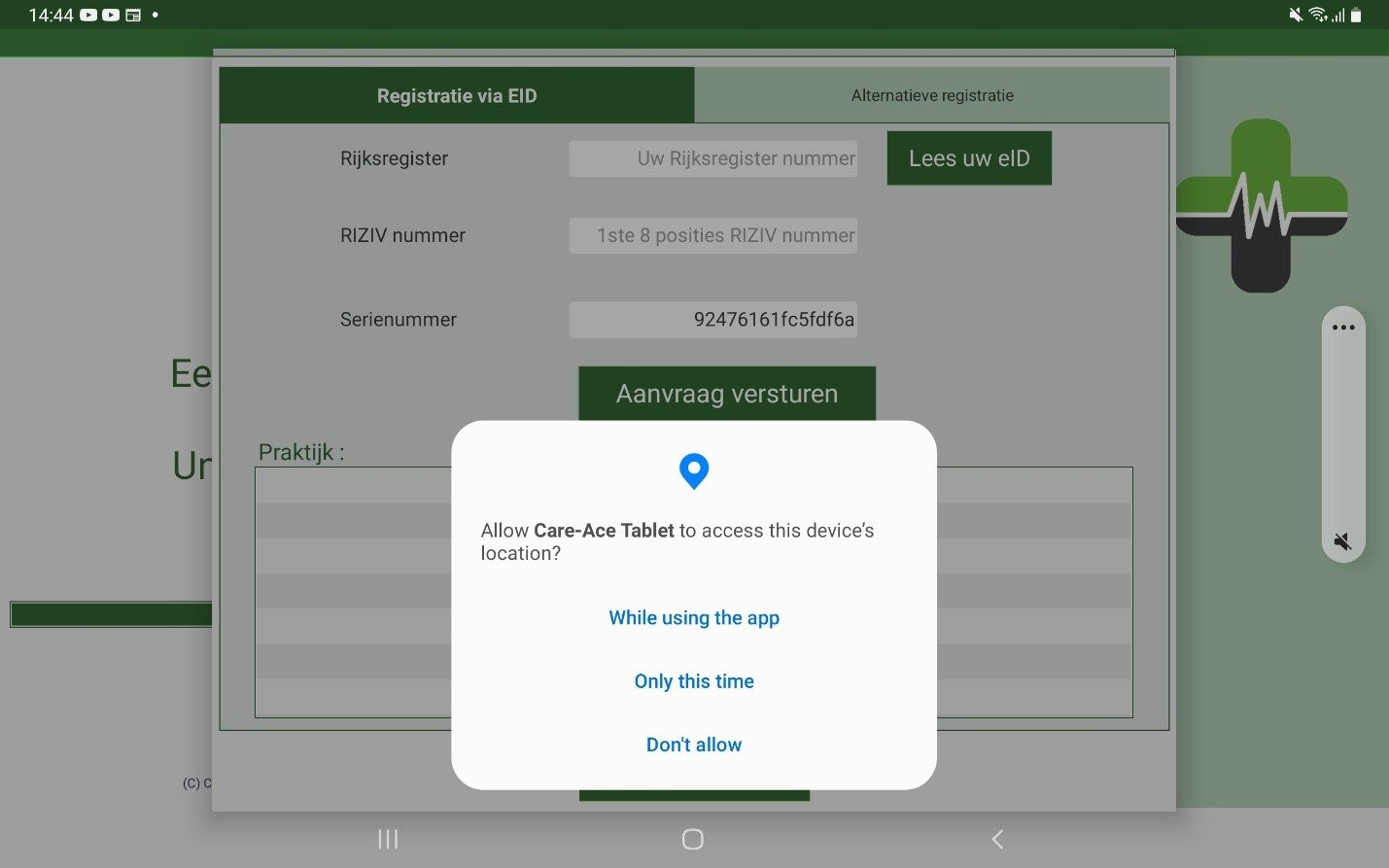Allow location While using the app
Viewport: 1389px width, 868px height.
click(x=694, y=618)
